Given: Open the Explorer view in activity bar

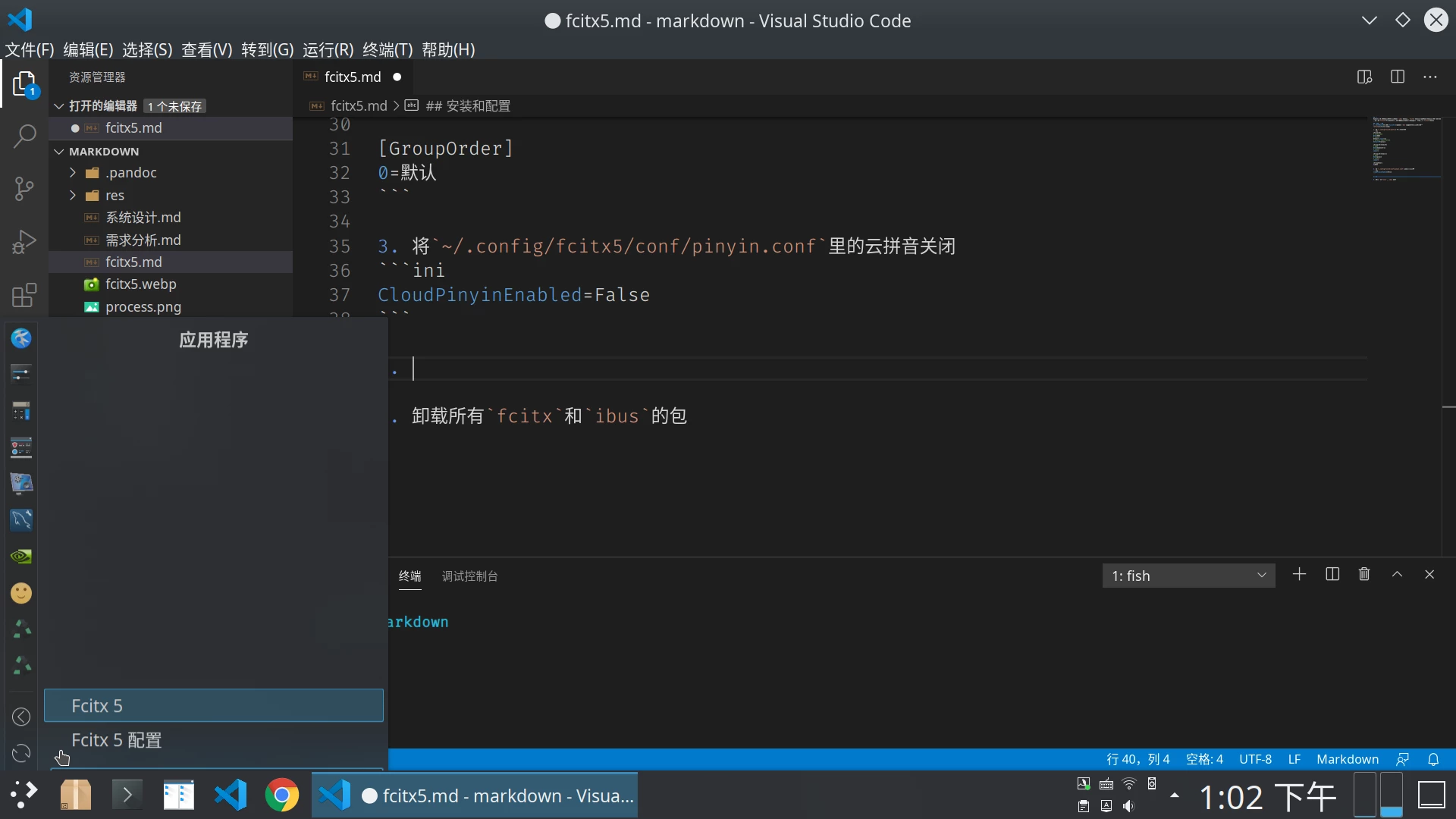Looking at the screenshot, I should [24, 84].
